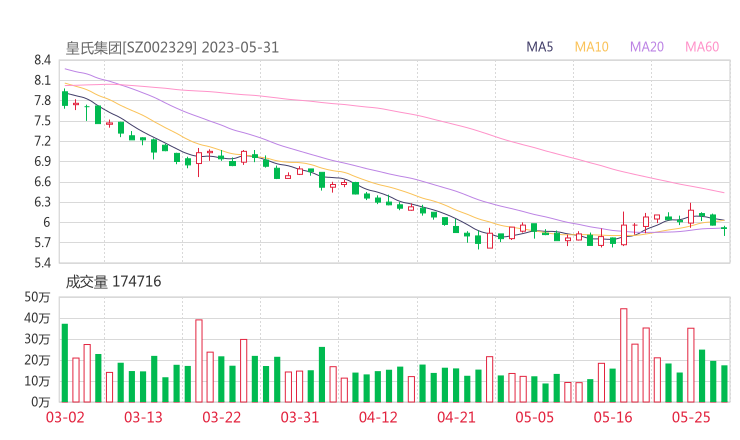
Task: Click the 20万 volume axis label
Action: 37,360
